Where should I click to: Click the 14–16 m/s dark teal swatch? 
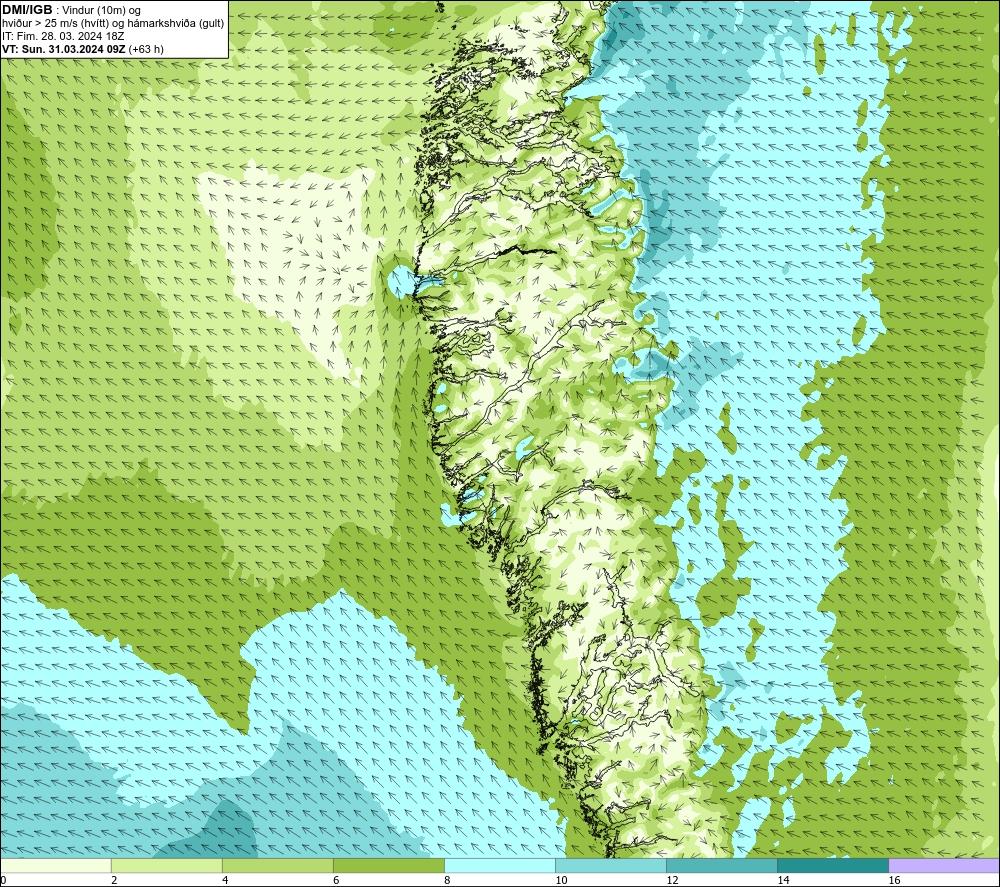click(833, 865)
